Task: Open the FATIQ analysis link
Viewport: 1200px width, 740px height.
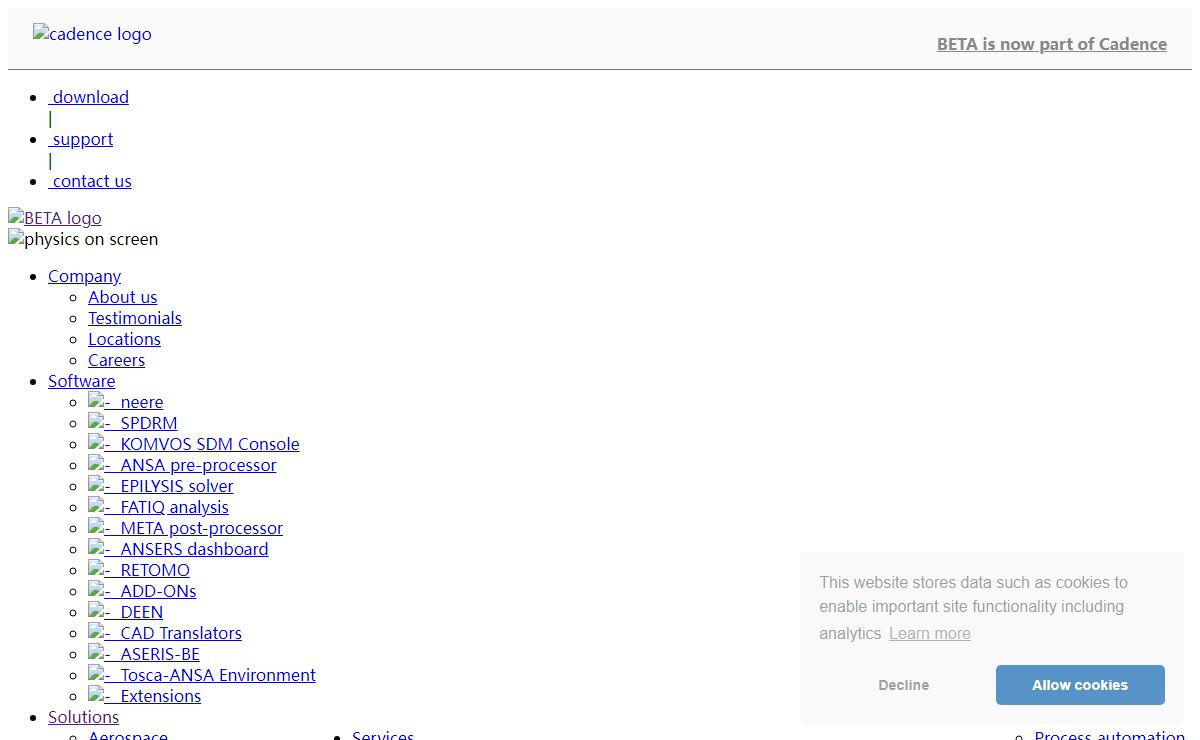Action: tap(158, 507)
